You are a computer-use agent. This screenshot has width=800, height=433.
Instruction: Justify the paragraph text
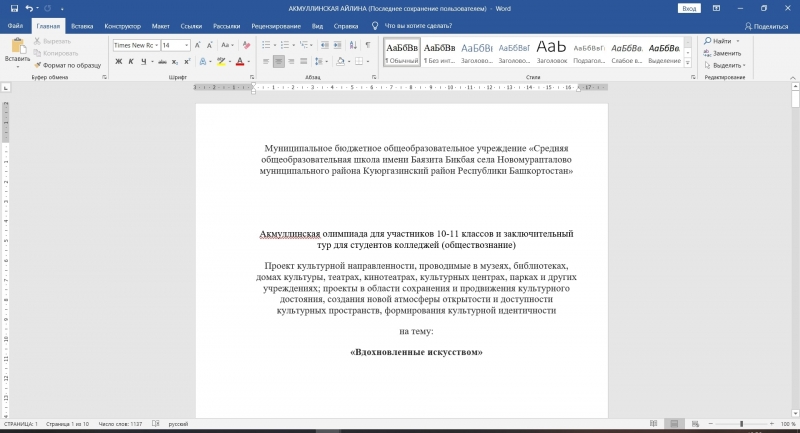[304, 62]
